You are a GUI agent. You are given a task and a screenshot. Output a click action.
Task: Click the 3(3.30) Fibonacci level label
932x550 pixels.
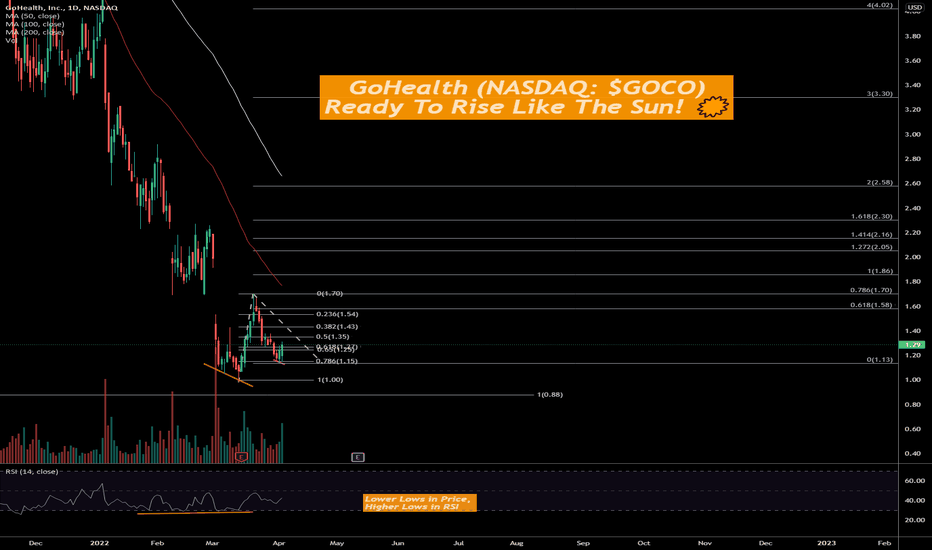coord(880,94)
